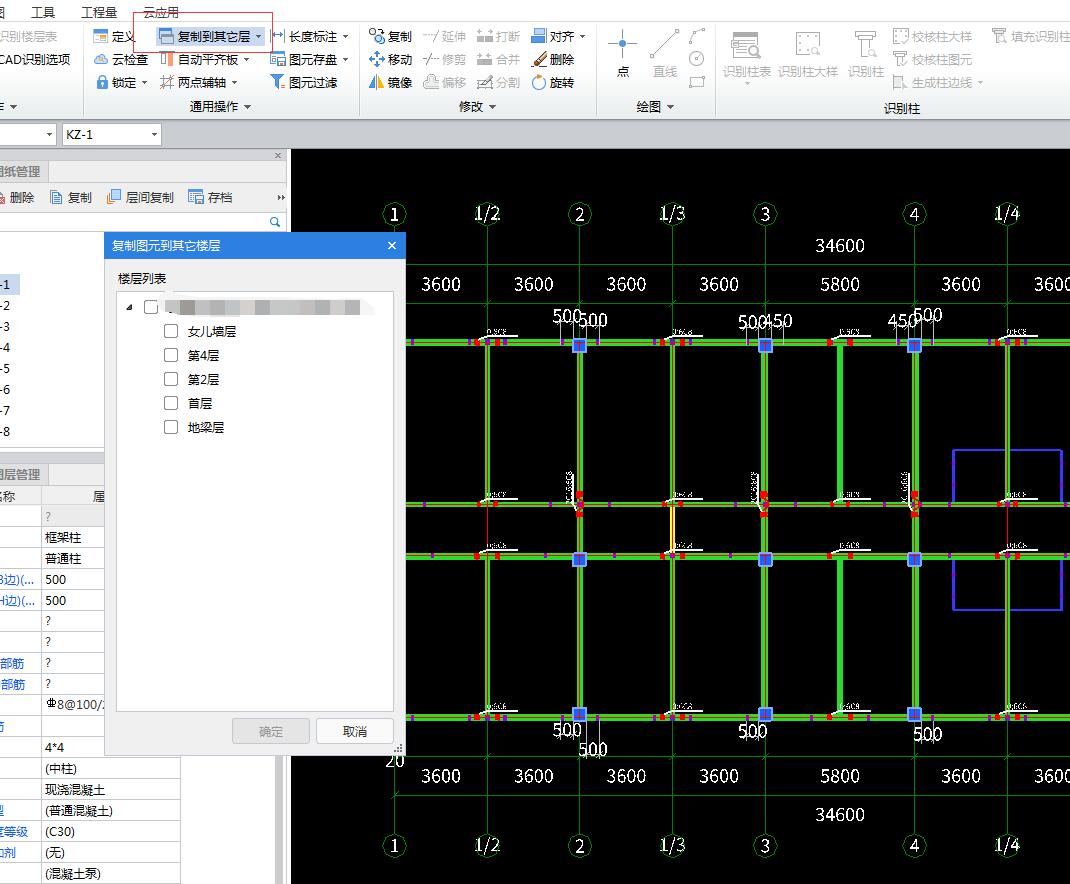Open 云检查 cloud check tool
1070x884 pixels.
121,59
